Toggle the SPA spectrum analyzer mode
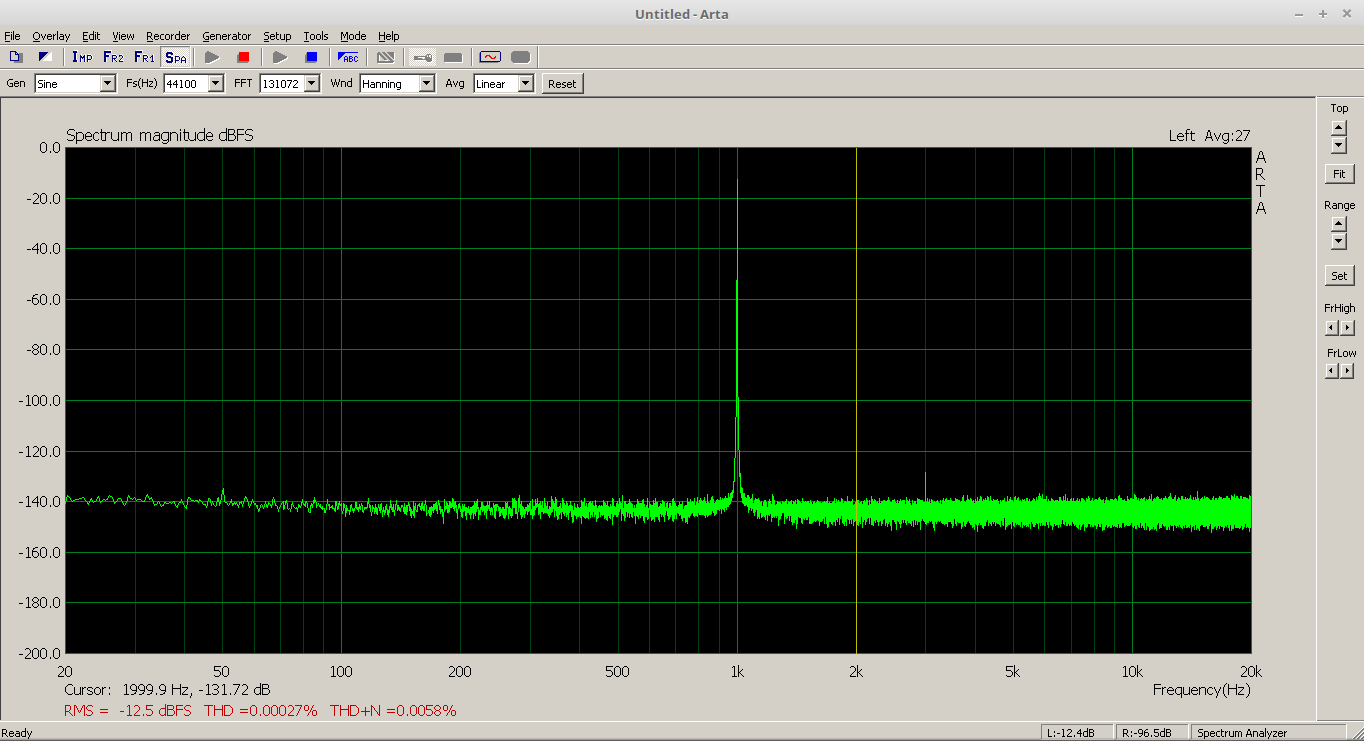 point(176,57)
